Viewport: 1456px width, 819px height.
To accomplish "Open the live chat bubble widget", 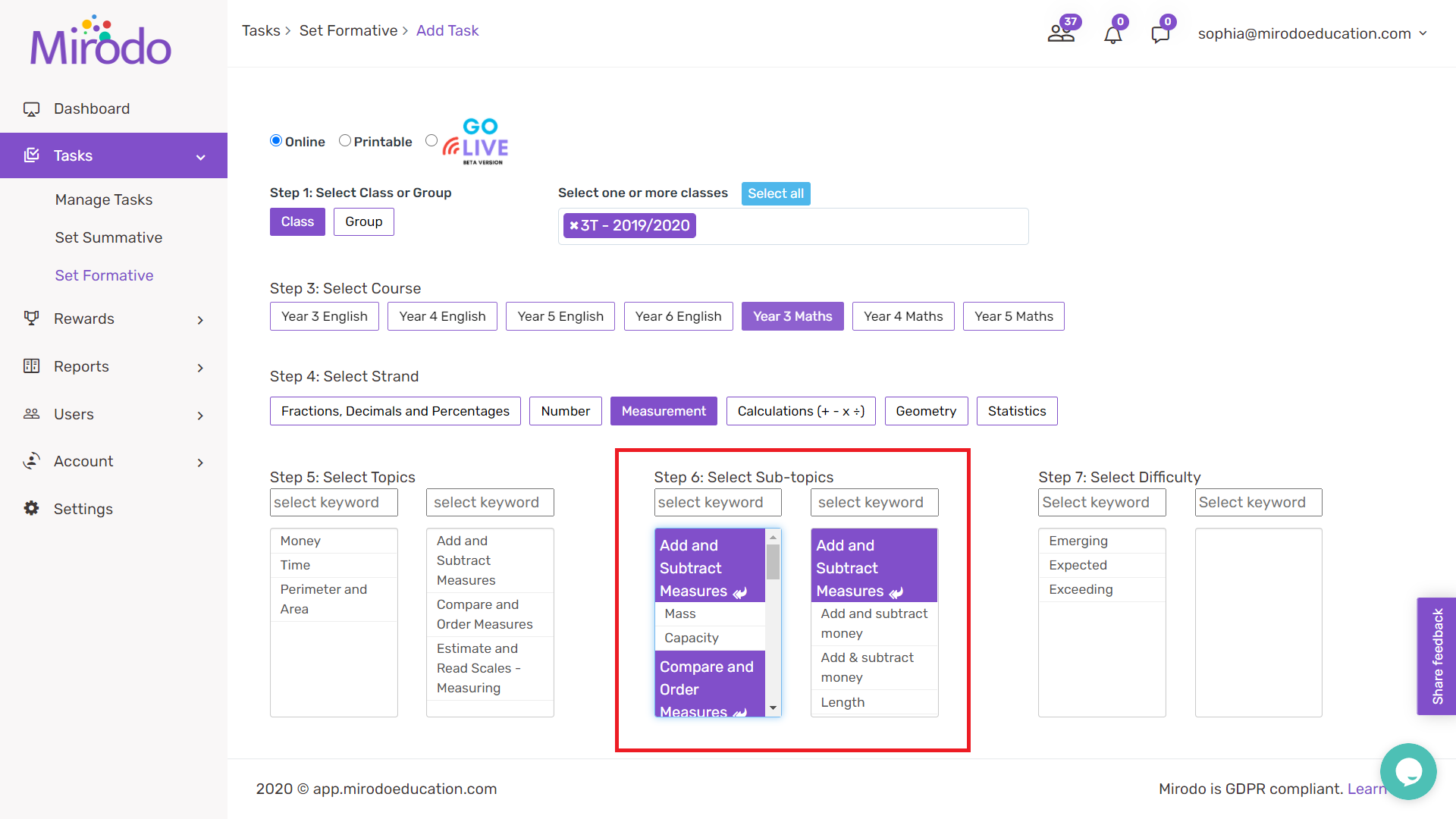I will (1408, 771).
